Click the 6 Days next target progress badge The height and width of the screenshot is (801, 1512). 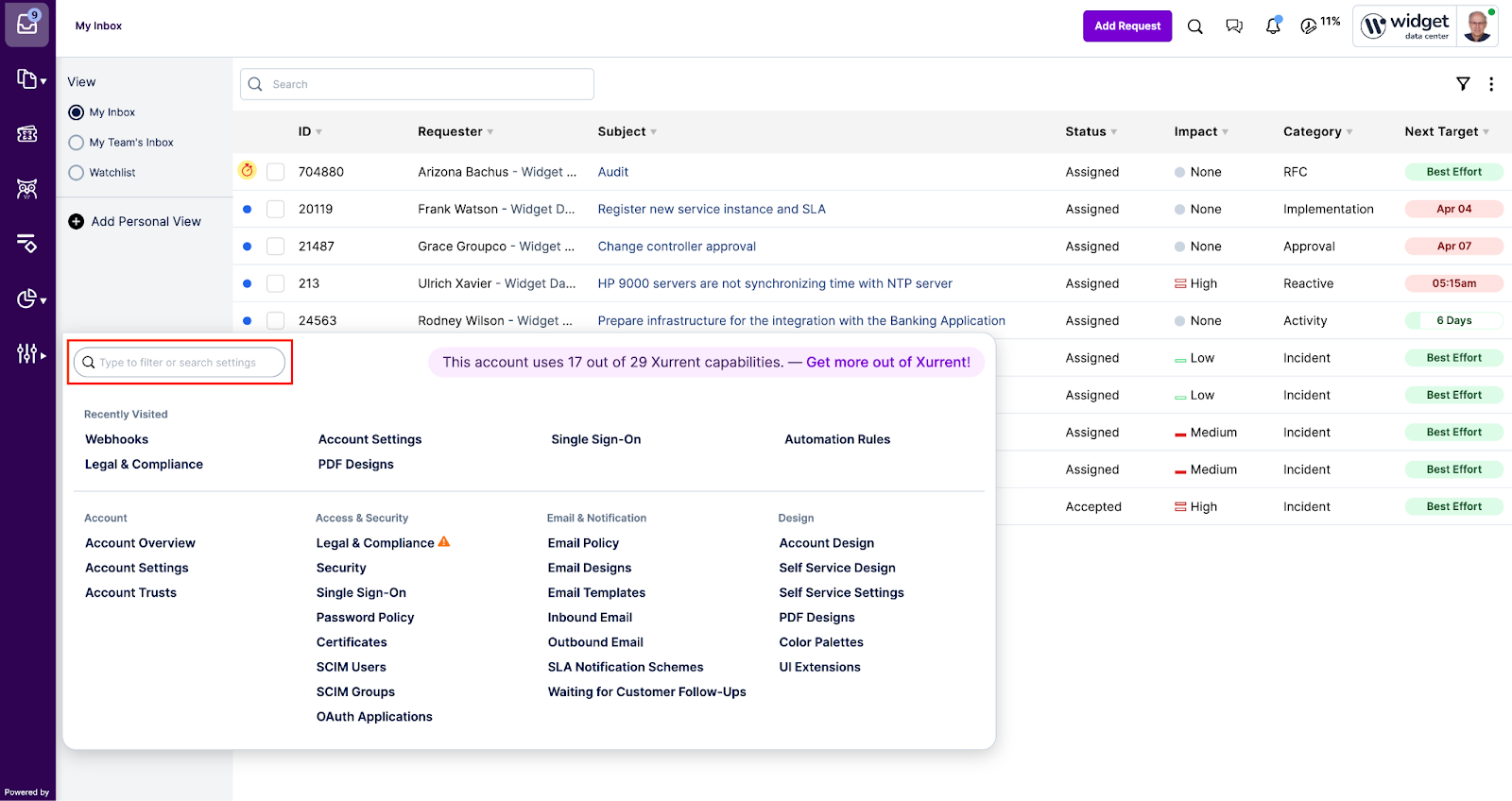pos(1453,321)
